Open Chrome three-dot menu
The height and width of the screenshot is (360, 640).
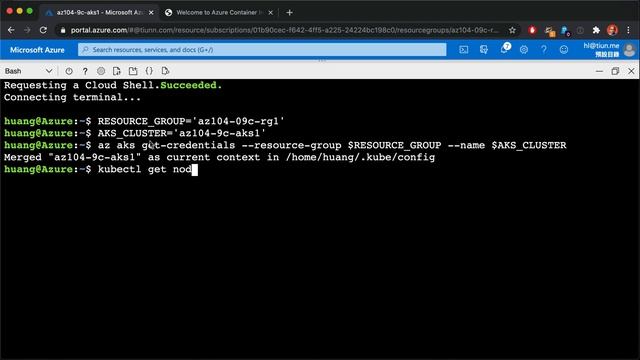pyautogui.click(x=628, y=30)
